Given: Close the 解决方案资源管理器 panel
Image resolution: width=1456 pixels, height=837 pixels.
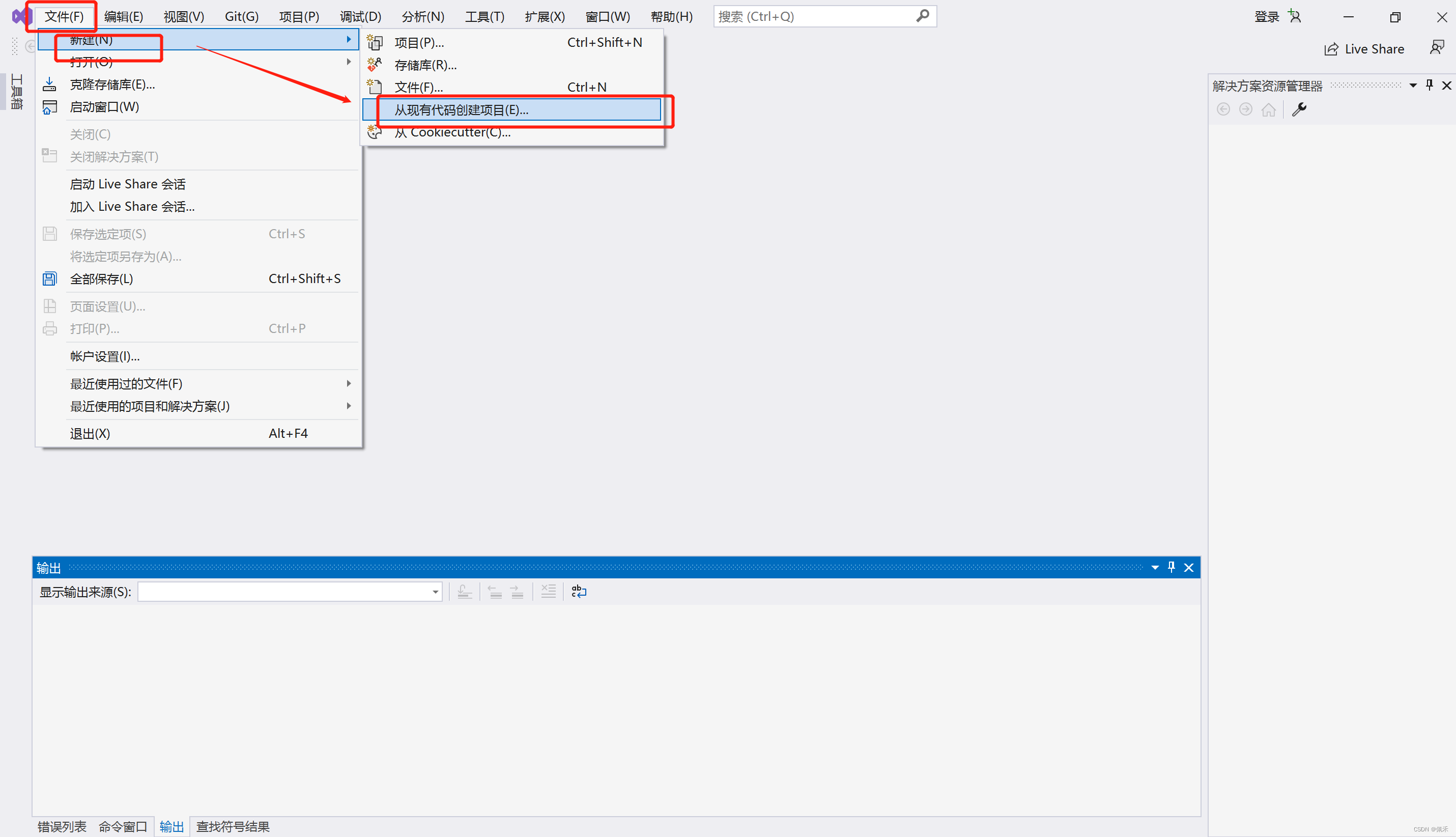Looking at the screenshot, I should click(1446, 86).
